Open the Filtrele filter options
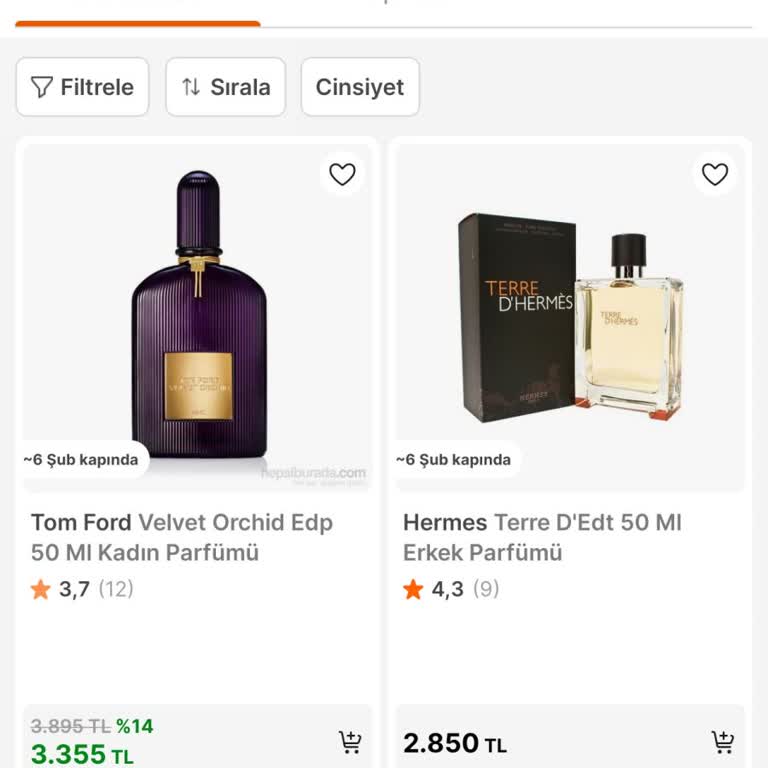This screenshot has height=768, width=768. click(82, 87)
